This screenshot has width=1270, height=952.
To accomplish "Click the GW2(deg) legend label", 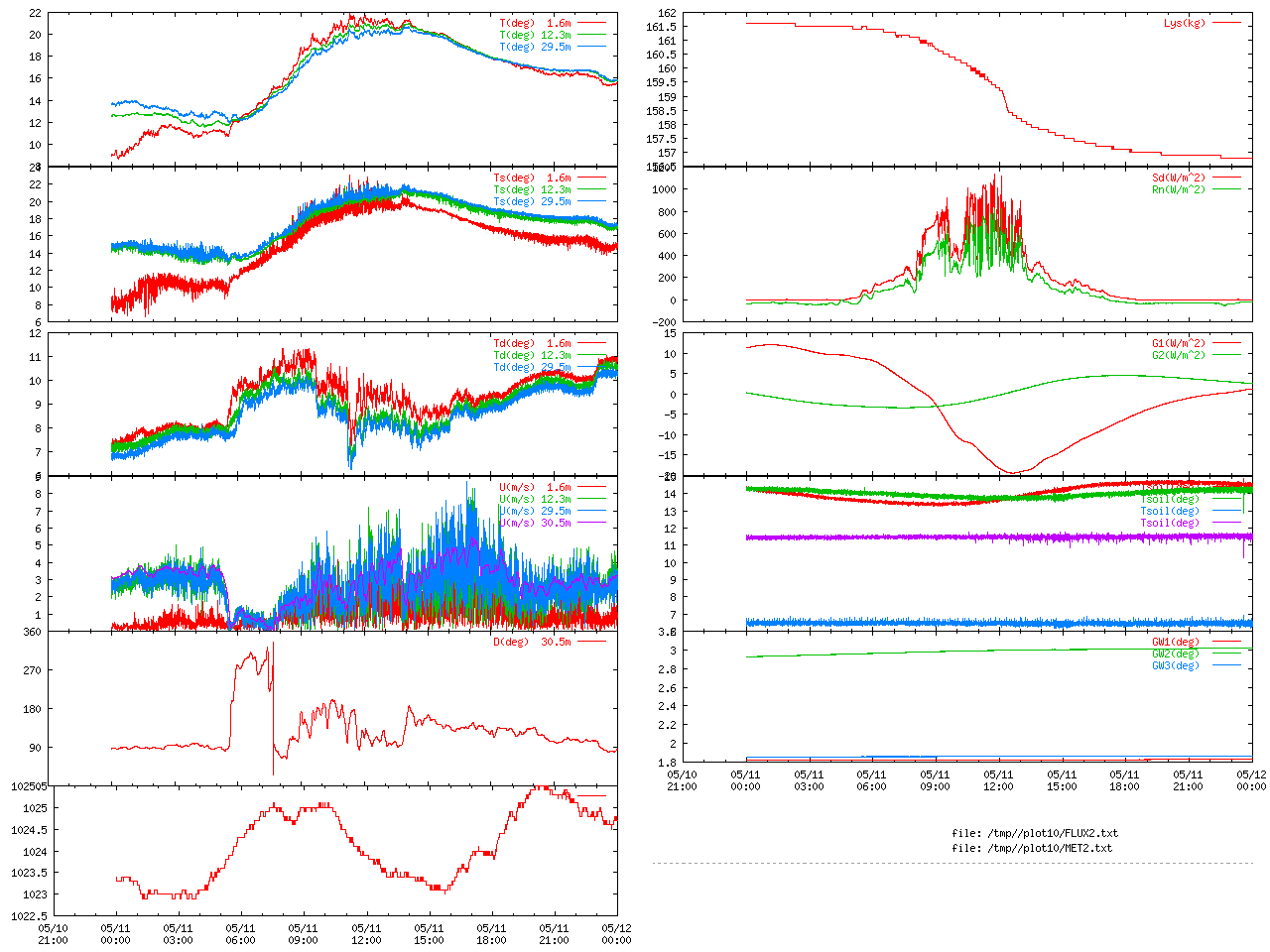I will point(1176,654).
